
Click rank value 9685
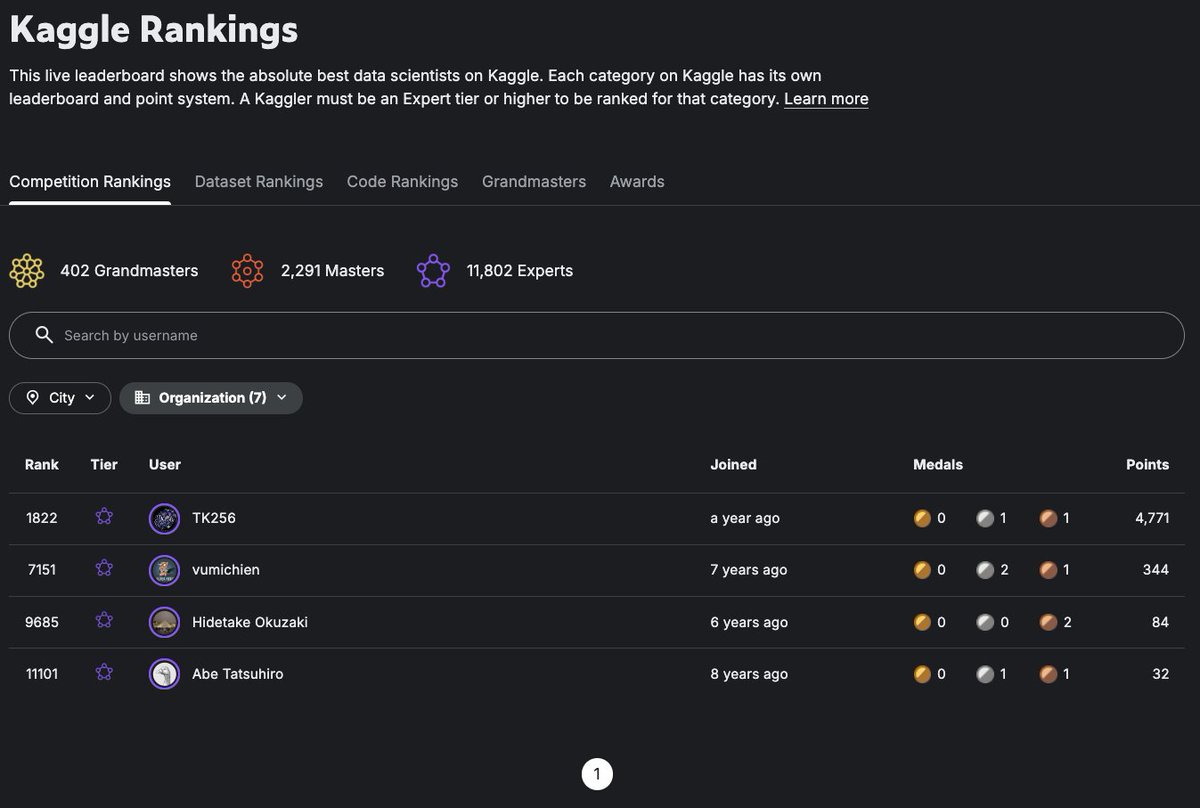point(42,622)
